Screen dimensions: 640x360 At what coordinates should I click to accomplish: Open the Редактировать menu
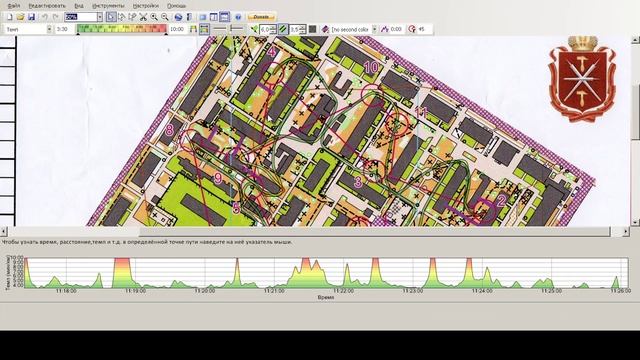point(47,6)
